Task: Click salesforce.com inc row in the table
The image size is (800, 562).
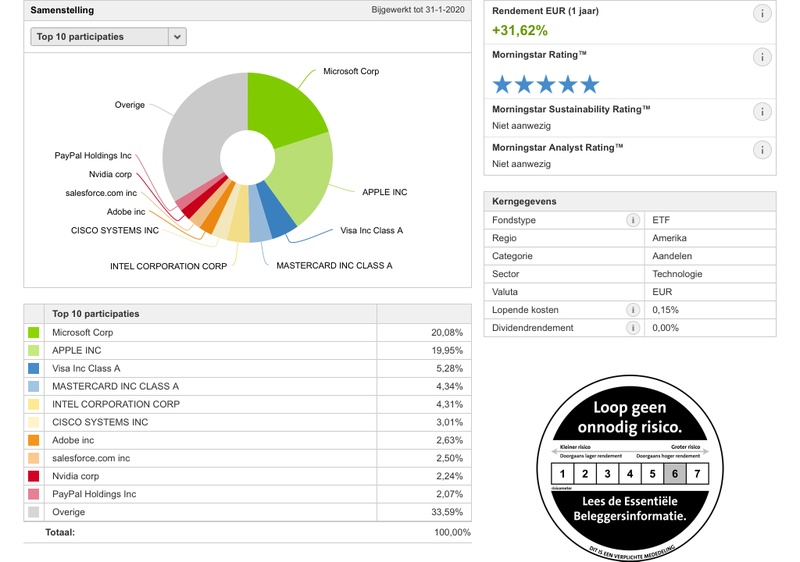Action: [x=247, y=458]
